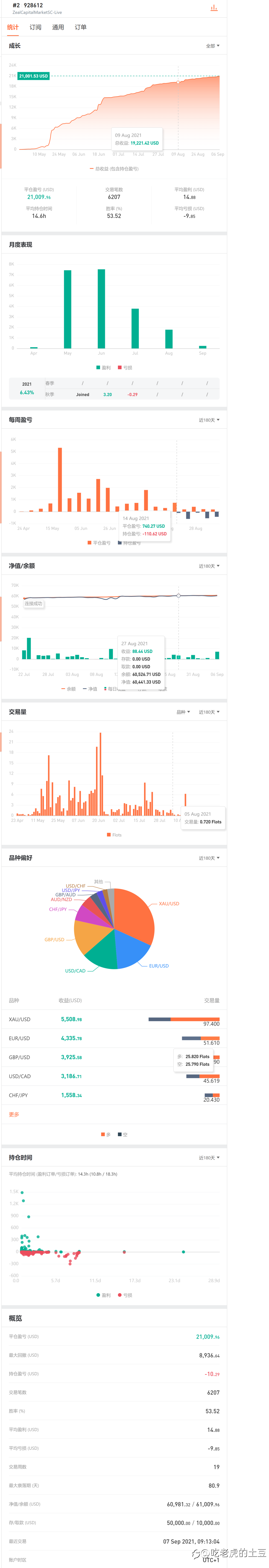
Task: Click "-110.62 USD" in weekly tooltip
Action: tap(154, 534)
